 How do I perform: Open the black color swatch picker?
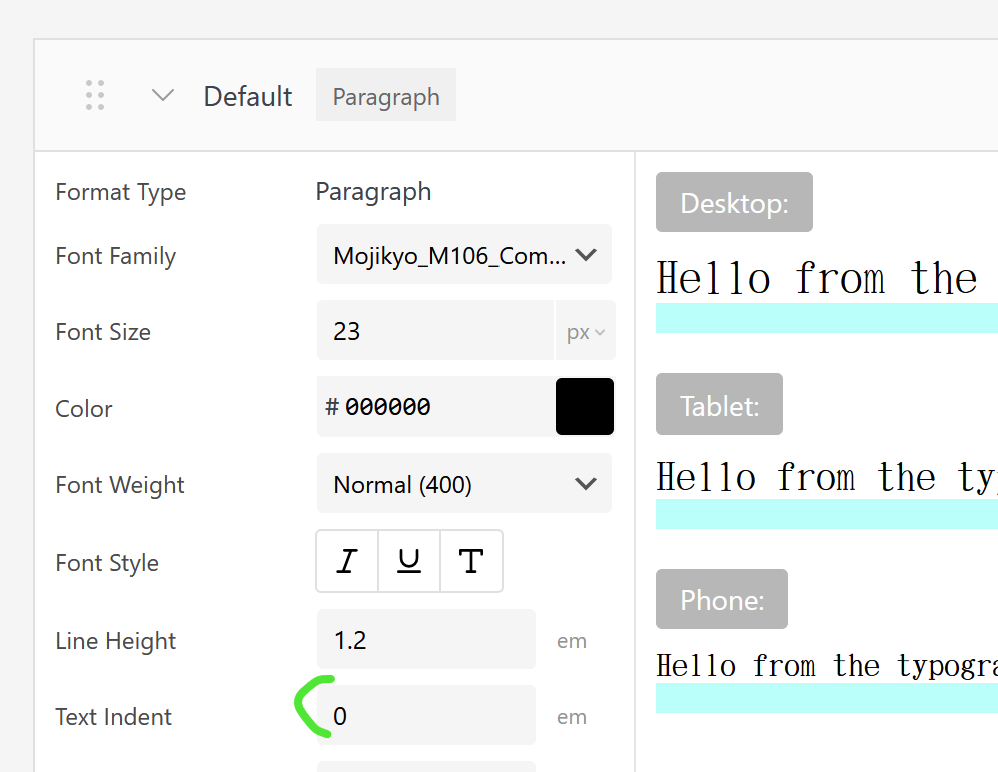tap(584, 406)
